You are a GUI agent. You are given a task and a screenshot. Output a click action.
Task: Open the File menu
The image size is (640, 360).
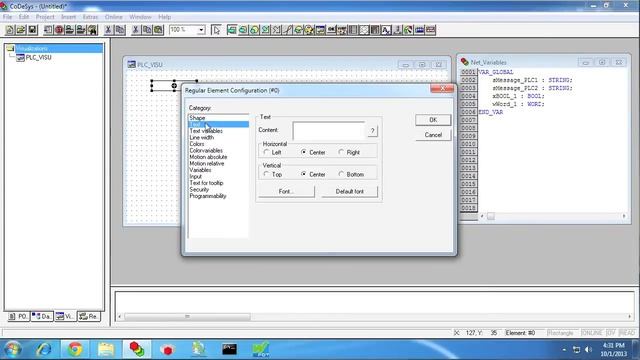[7, 17]
